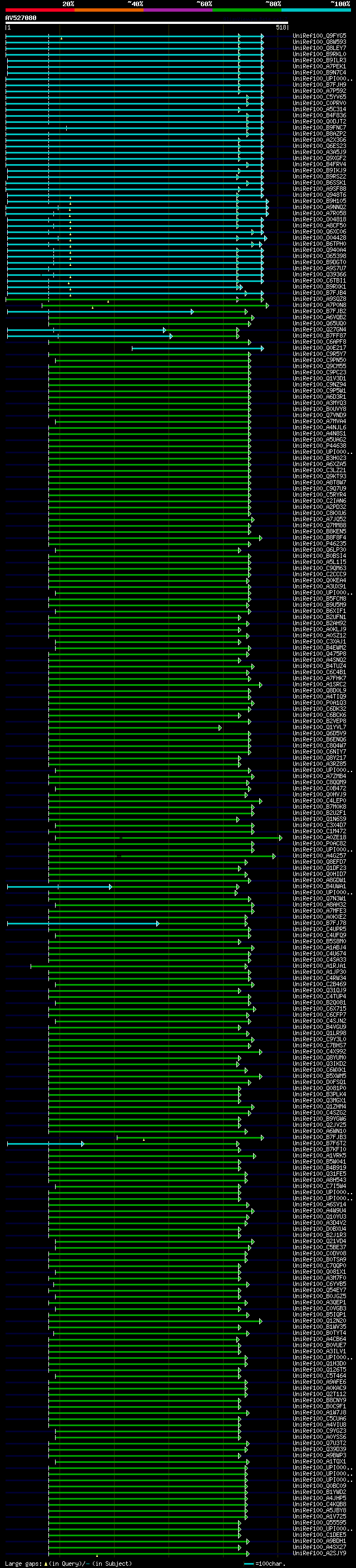Open hit UniRef100_B9RKL0
The image size is (356, 1568).
pos(319,54)
